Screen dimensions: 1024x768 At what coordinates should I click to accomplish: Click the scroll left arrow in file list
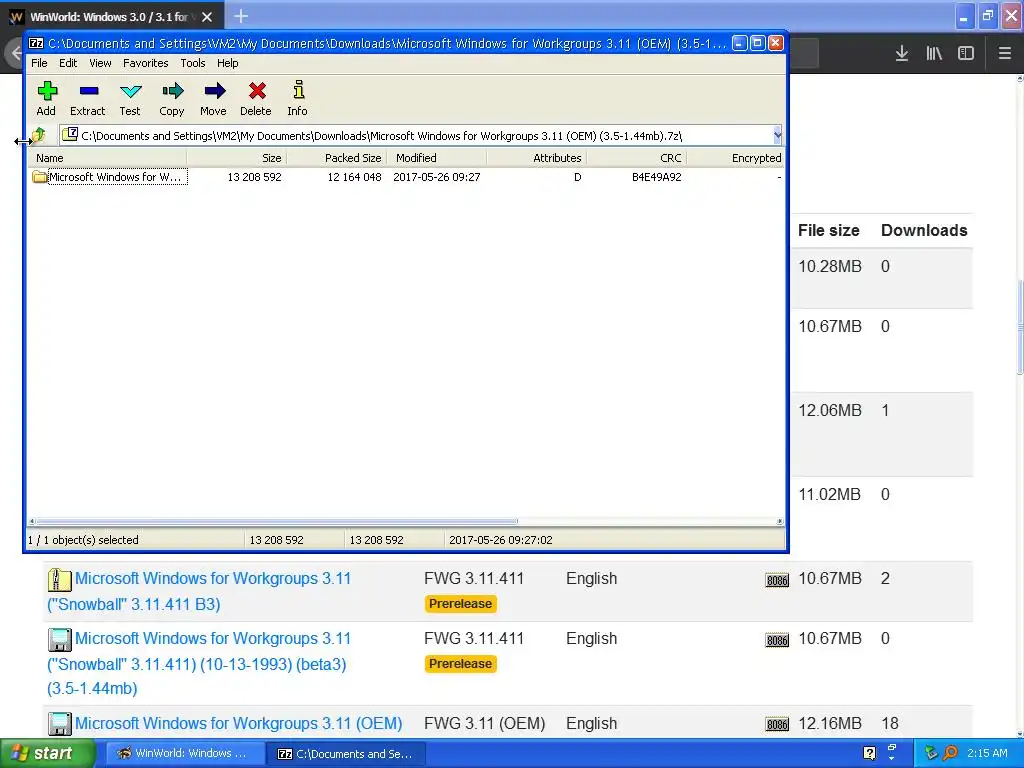coord(31,522)
